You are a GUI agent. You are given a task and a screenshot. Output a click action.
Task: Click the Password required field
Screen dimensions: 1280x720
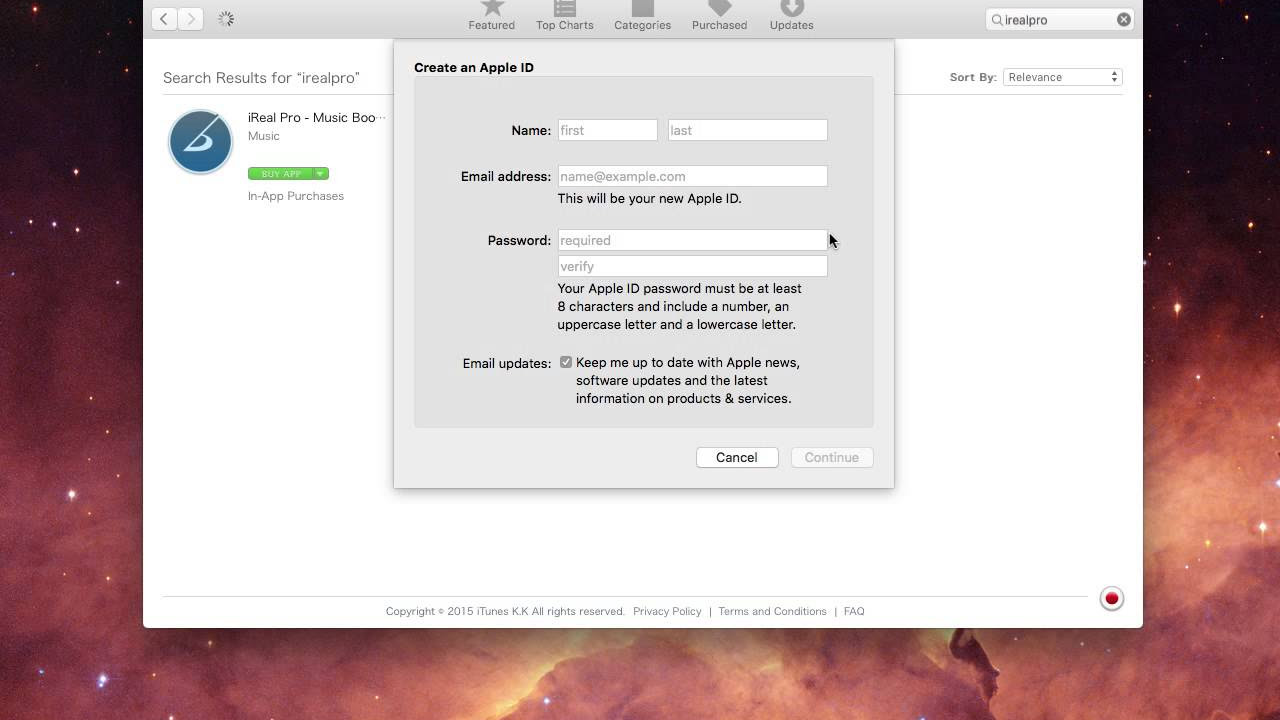(692, 240)
